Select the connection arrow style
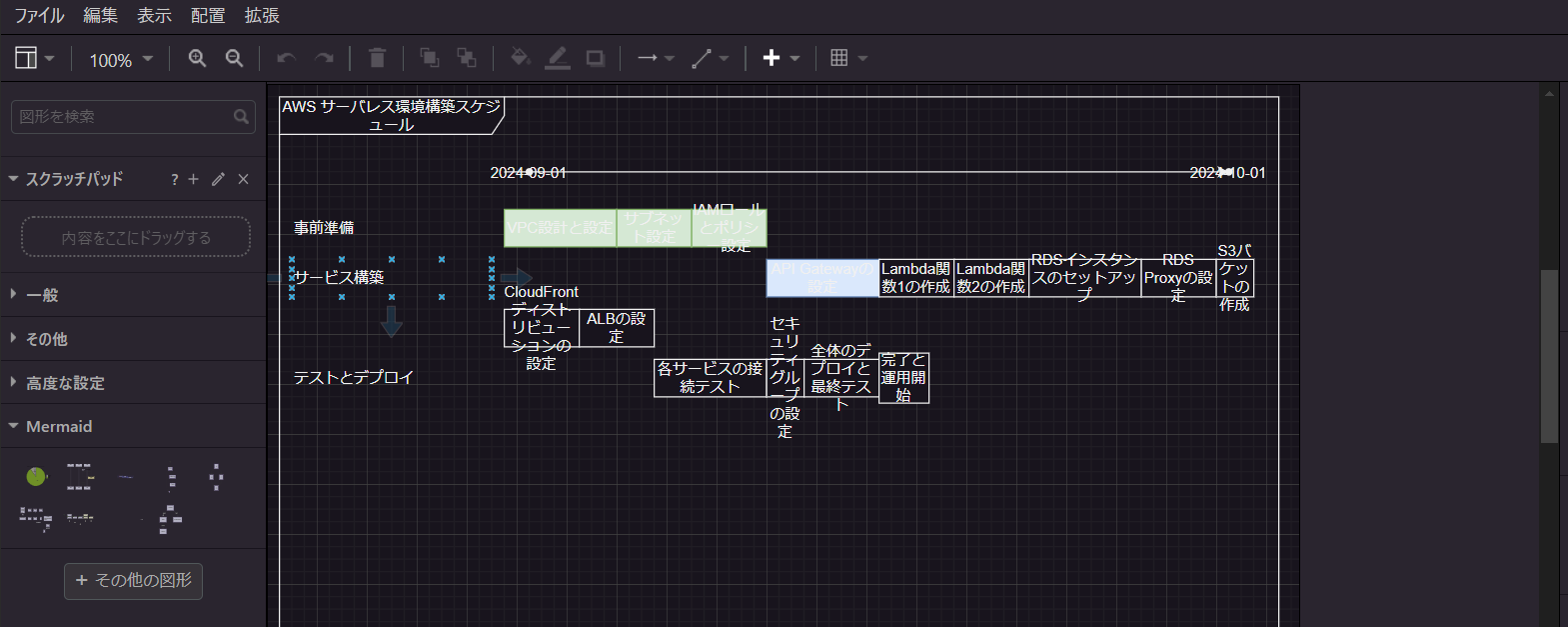Image resolution: width=1568 pixels, height=627 pixels. point(648,58)
